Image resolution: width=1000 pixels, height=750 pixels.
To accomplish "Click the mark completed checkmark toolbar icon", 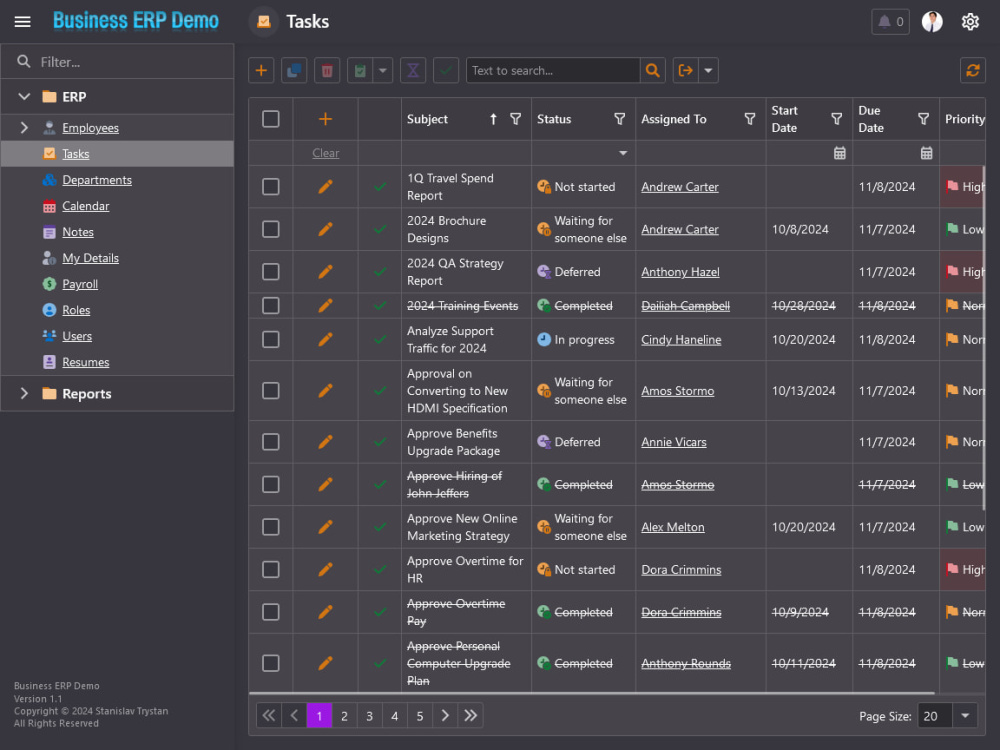I will point(446,70).
